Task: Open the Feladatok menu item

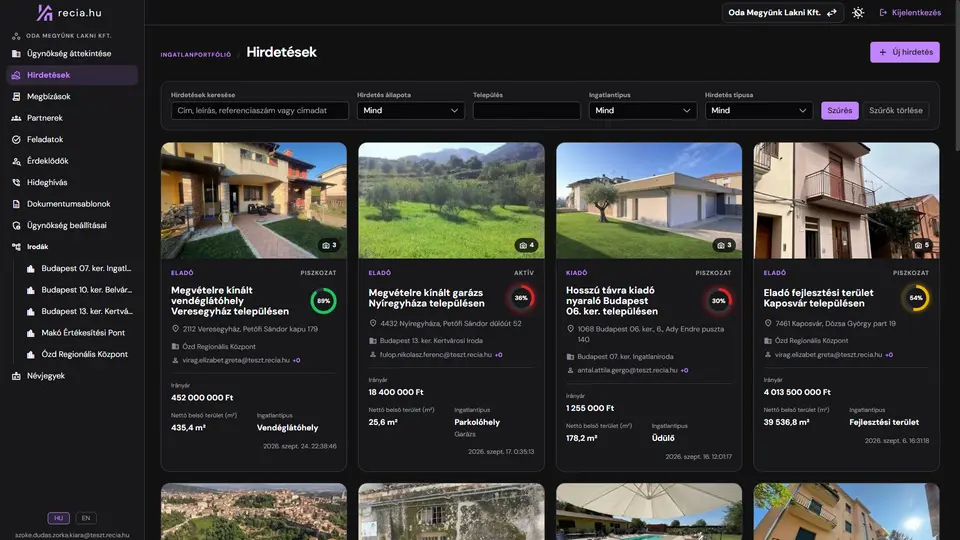Action: click(x=72, y=140)
